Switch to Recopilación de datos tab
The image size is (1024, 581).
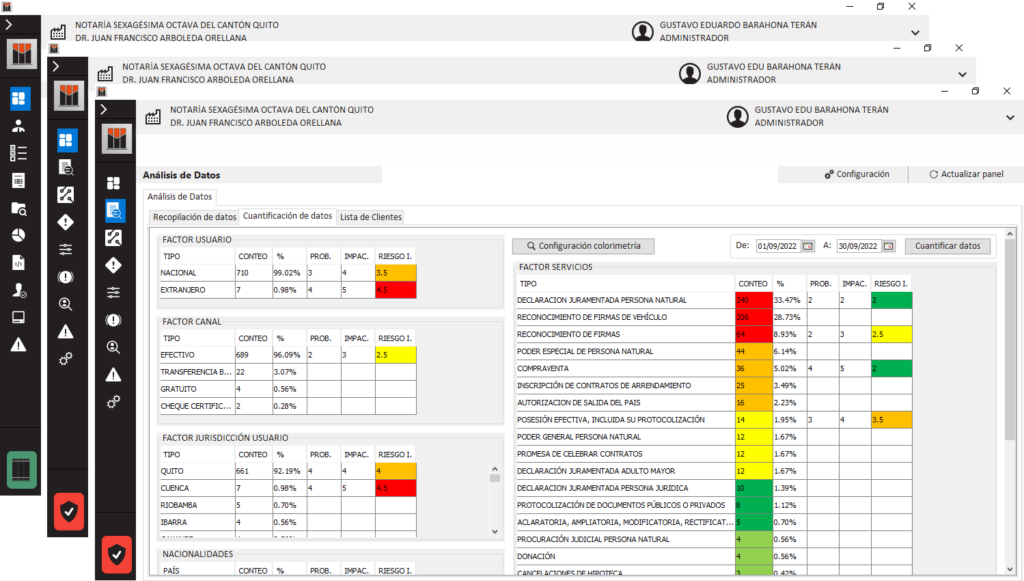click(194, 216)
